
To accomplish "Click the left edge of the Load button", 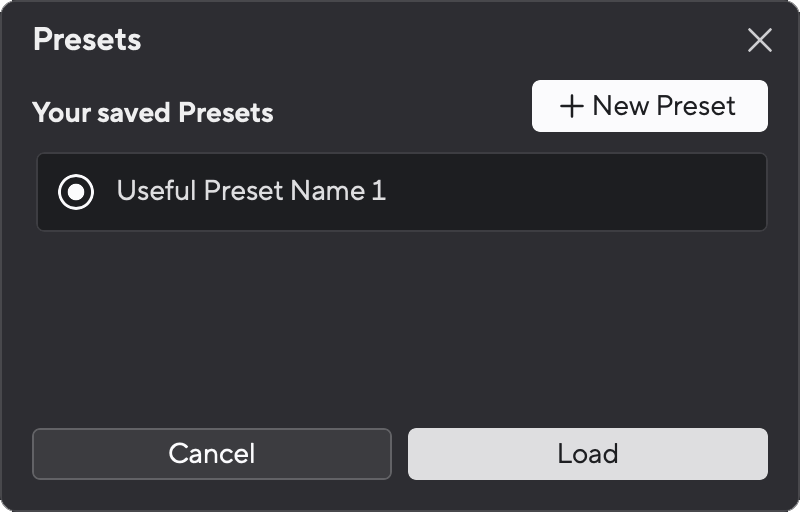I will (x=420, y=454).
